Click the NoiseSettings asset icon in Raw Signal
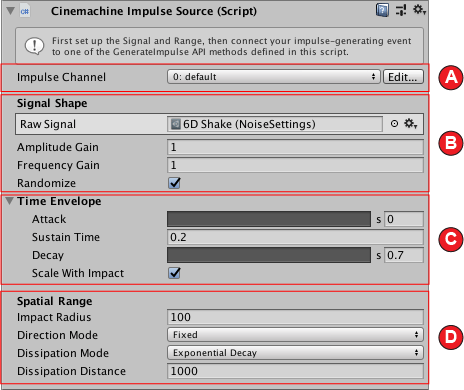 point(175,124)
